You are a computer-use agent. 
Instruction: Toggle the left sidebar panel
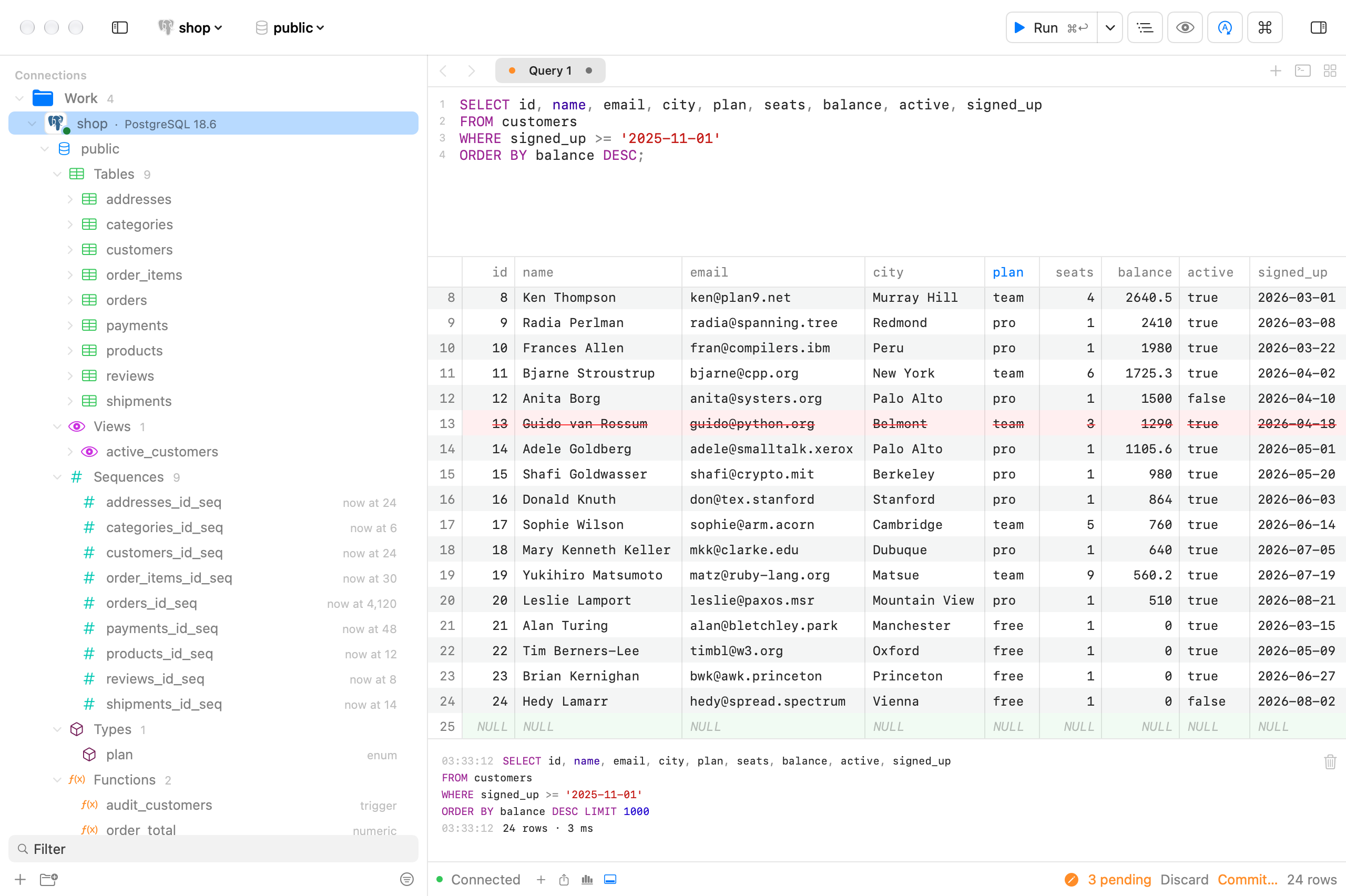tap(119, 27)
